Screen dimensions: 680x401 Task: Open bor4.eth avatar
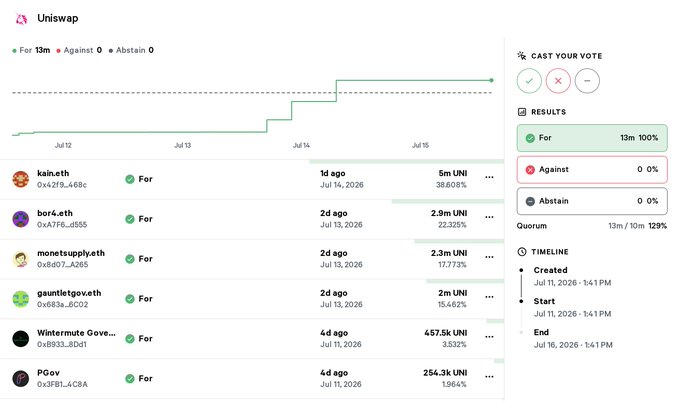coord(20,219)
